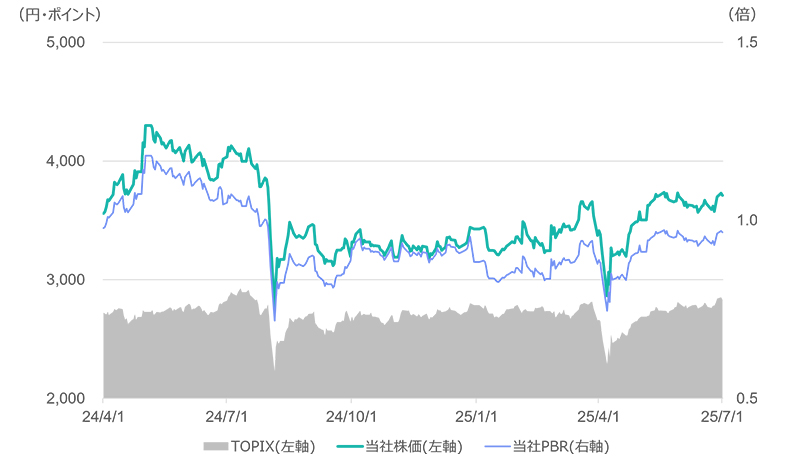Click the 0.5 value on right axis
The height and width of the screenshot is (467, 800).
click(747, 398)
